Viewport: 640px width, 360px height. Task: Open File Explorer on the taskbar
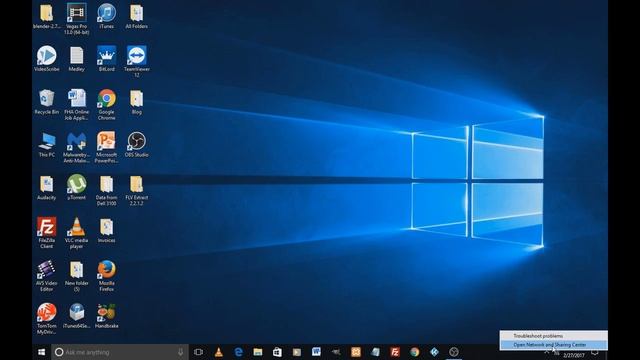(x=258, y=352)
